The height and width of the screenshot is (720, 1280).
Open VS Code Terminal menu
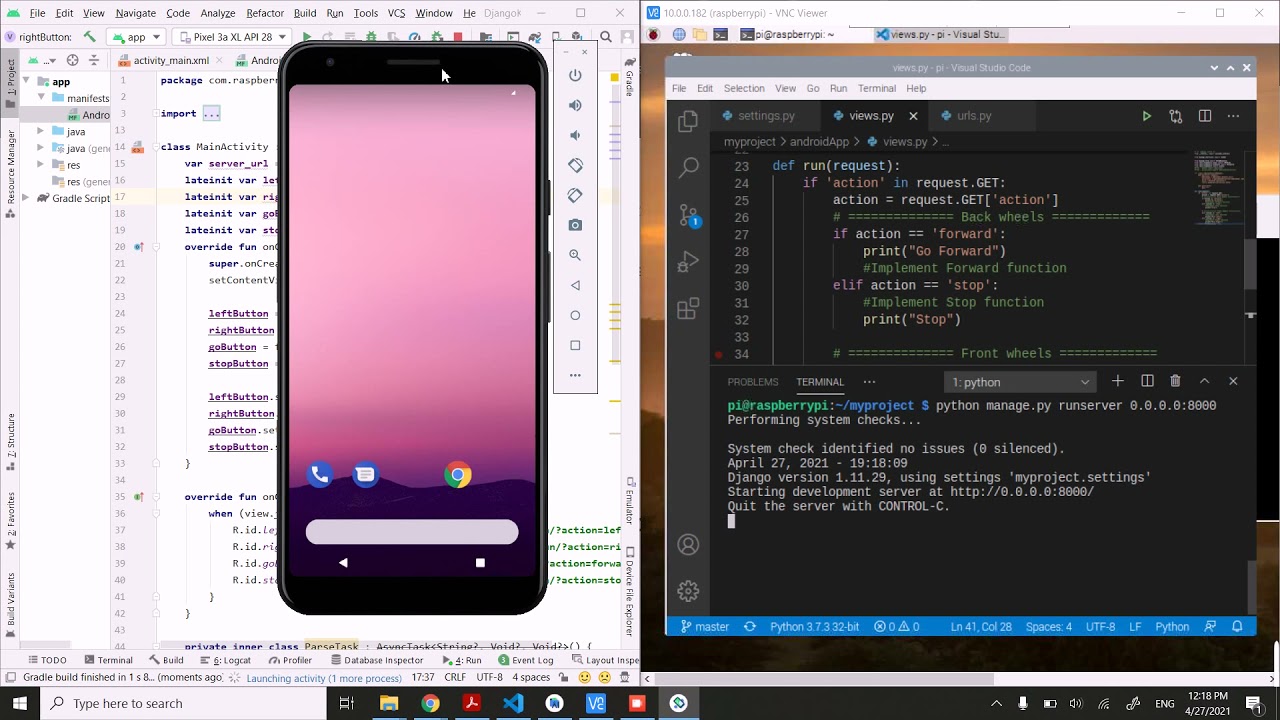[877, 88]
